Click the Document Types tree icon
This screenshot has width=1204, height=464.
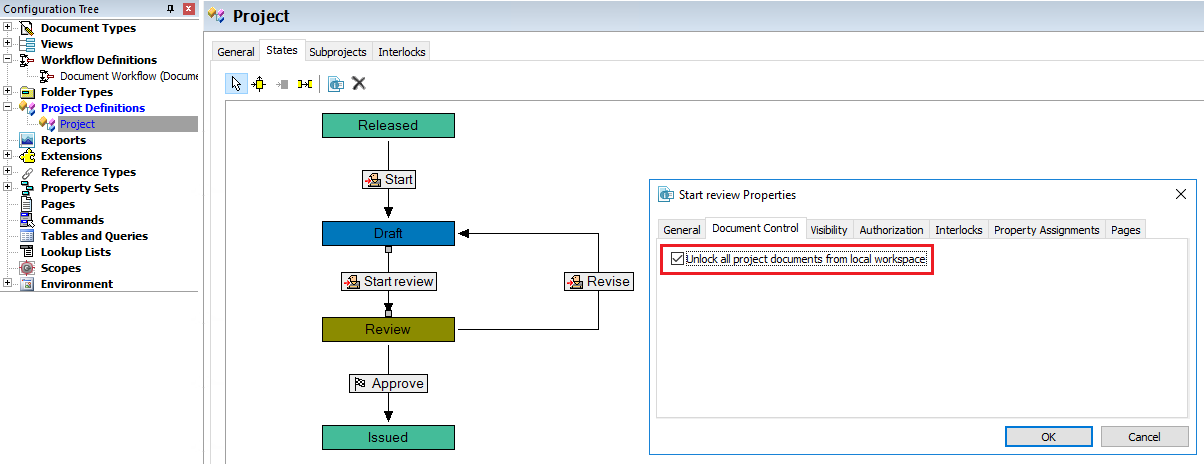coord(27,28)
